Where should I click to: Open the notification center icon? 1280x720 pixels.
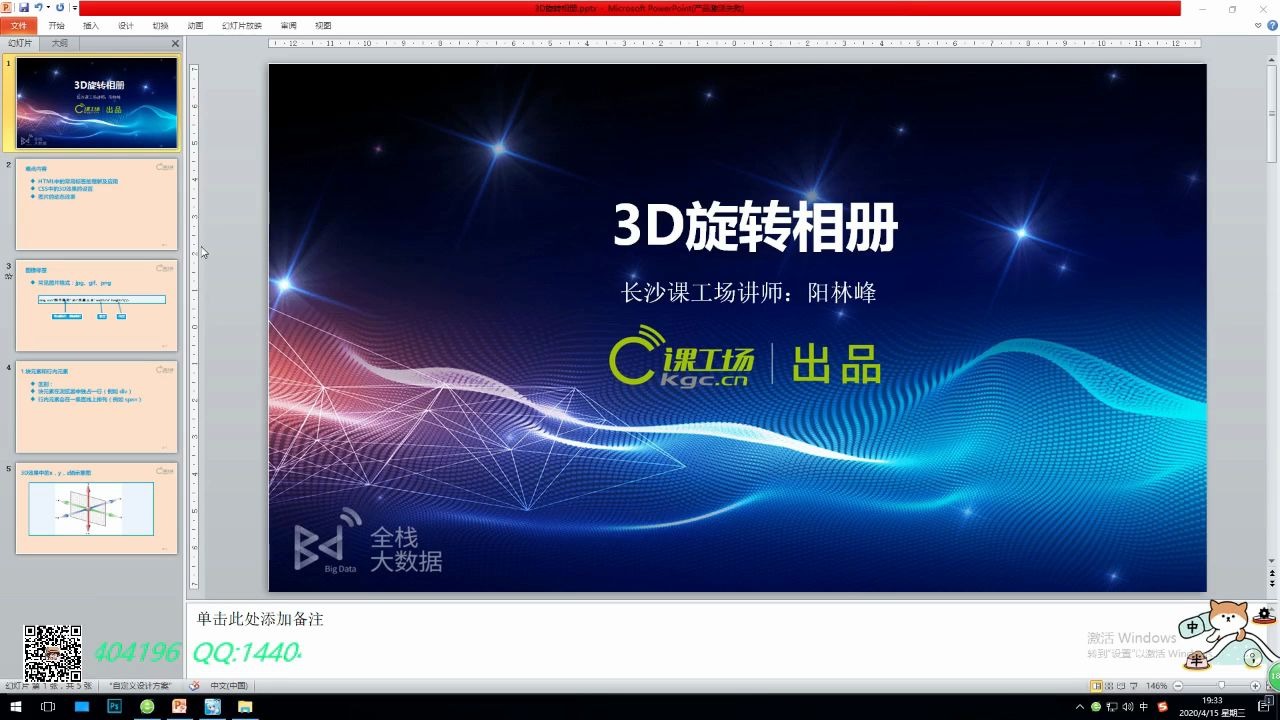1263,706
